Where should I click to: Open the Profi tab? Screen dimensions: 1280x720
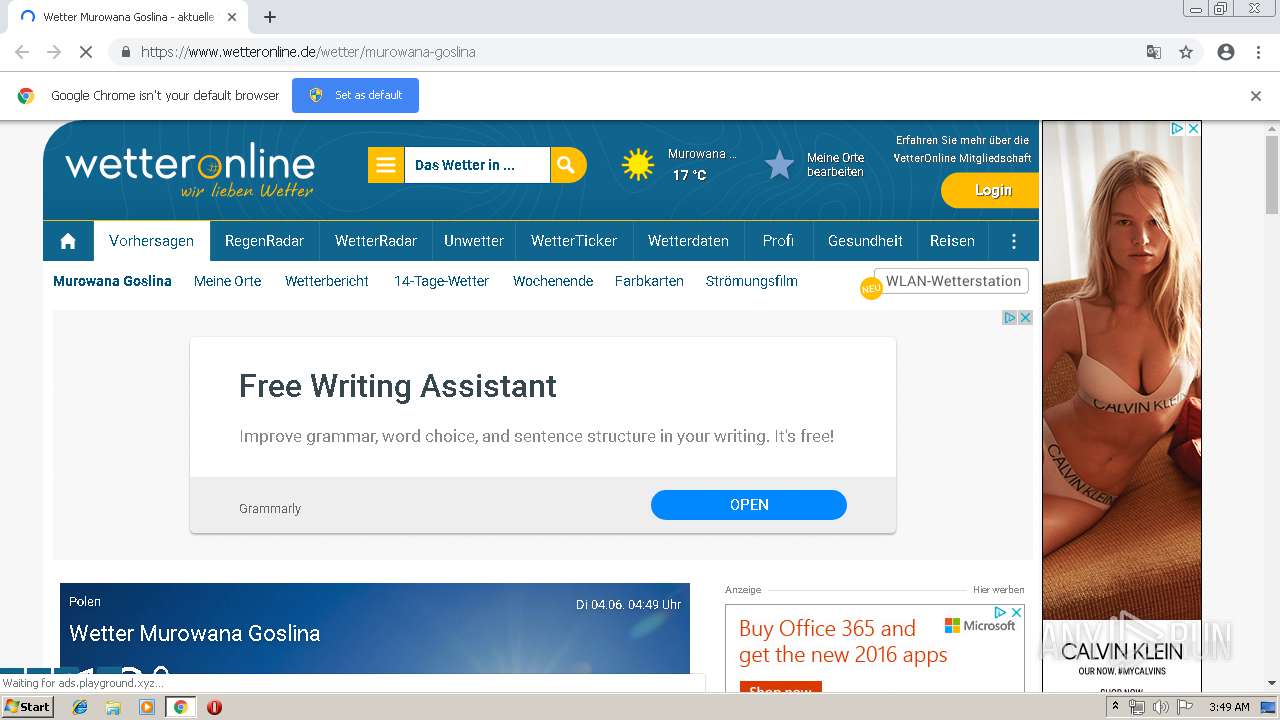[778, 241]
